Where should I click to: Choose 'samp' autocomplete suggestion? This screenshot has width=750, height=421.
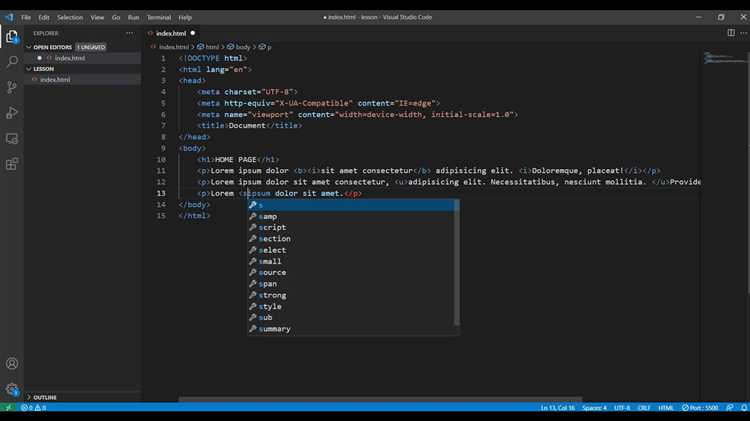click(353, 216)
